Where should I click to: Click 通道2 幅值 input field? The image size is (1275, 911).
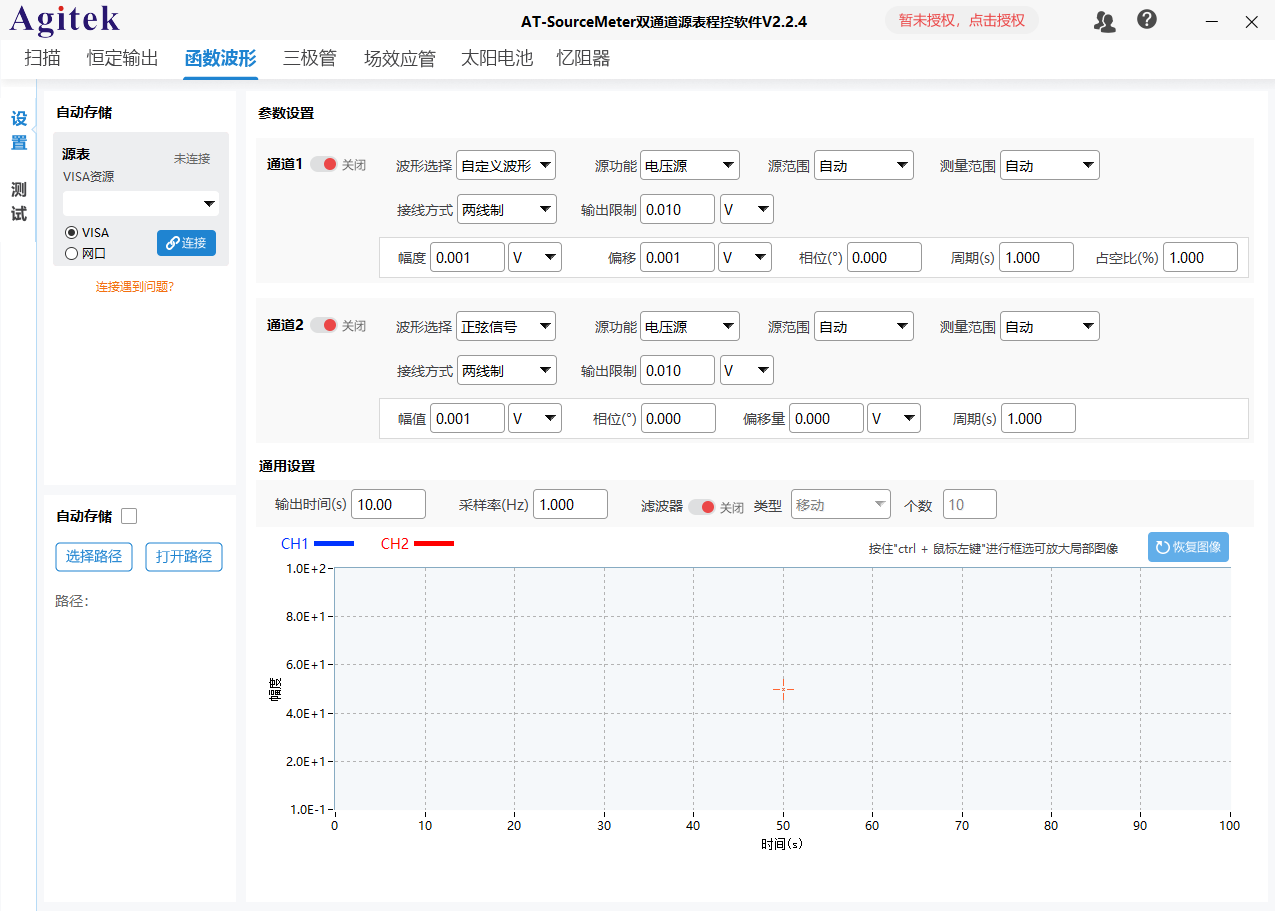pos(468,419)
